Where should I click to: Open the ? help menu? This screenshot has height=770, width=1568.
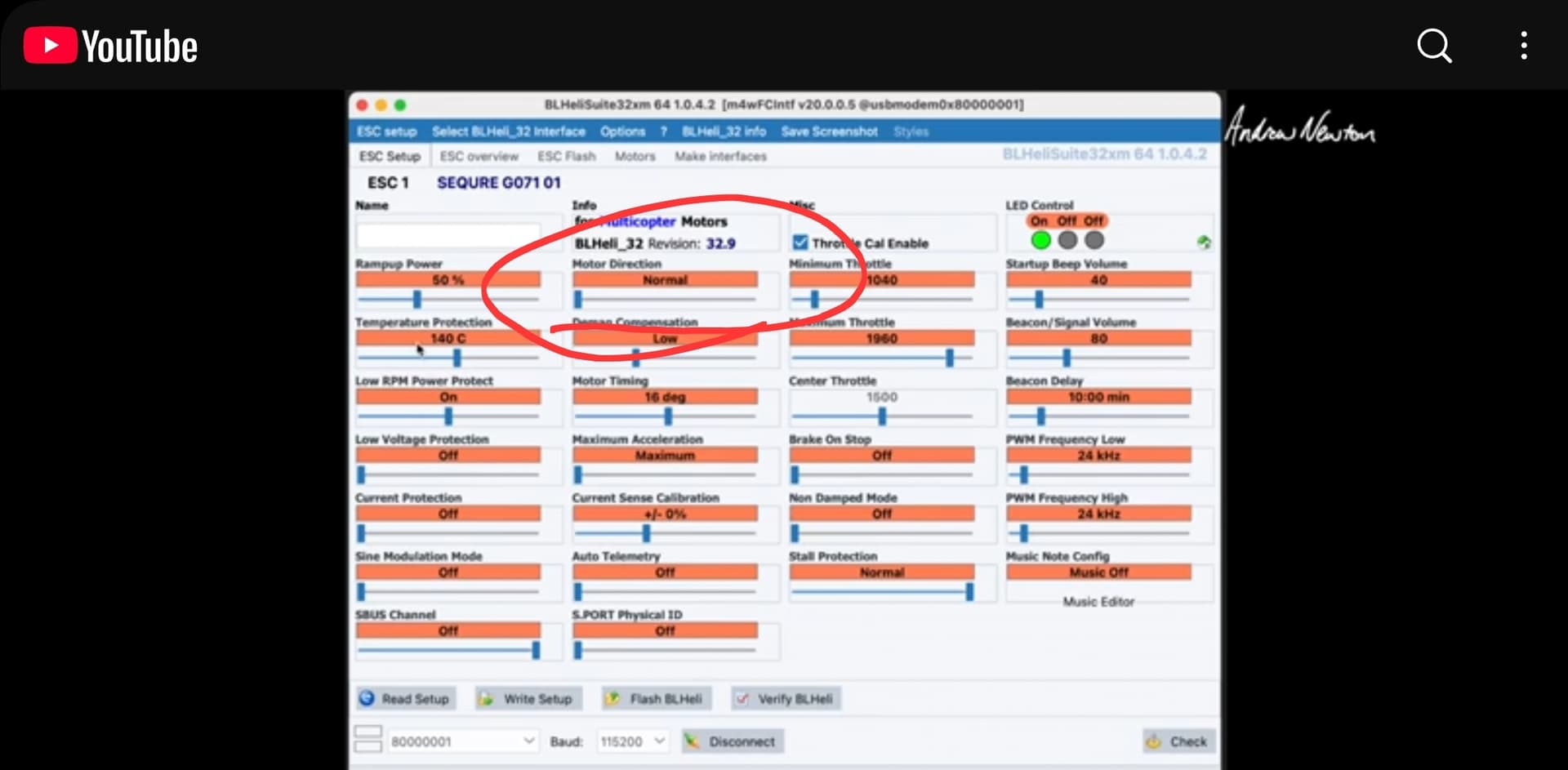[x=663, y=131]
